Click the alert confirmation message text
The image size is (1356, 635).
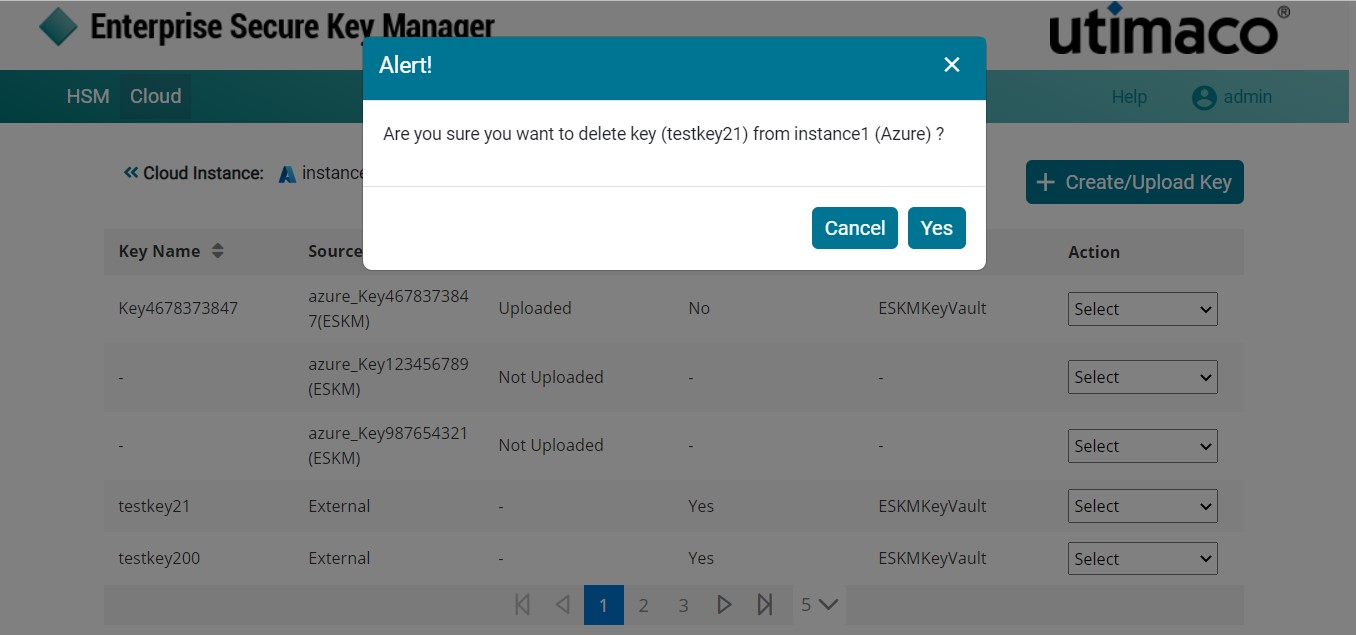point(663,134)
